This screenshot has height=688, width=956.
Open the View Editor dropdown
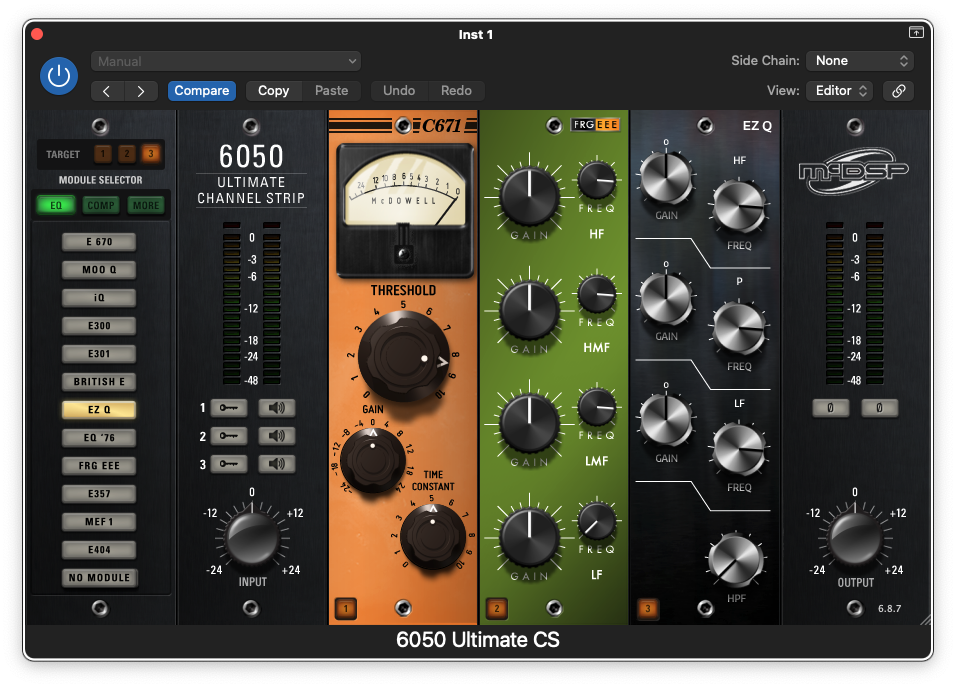[840, 91]
